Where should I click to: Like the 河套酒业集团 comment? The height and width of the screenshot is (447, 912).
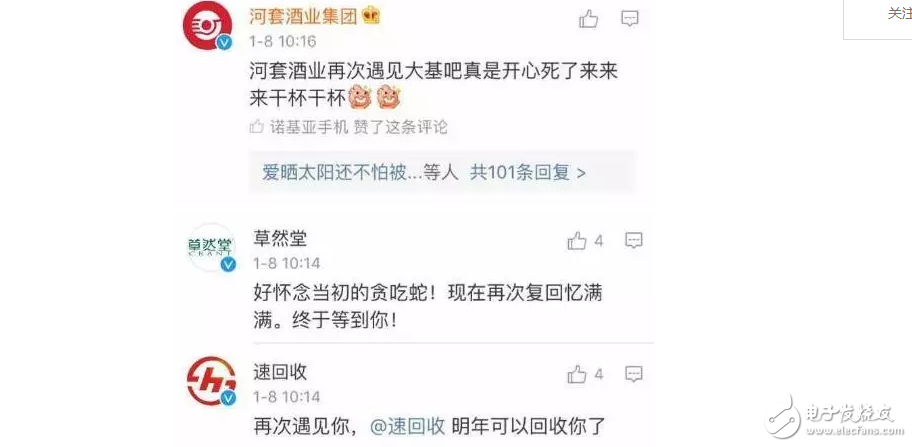click(589, 20)
